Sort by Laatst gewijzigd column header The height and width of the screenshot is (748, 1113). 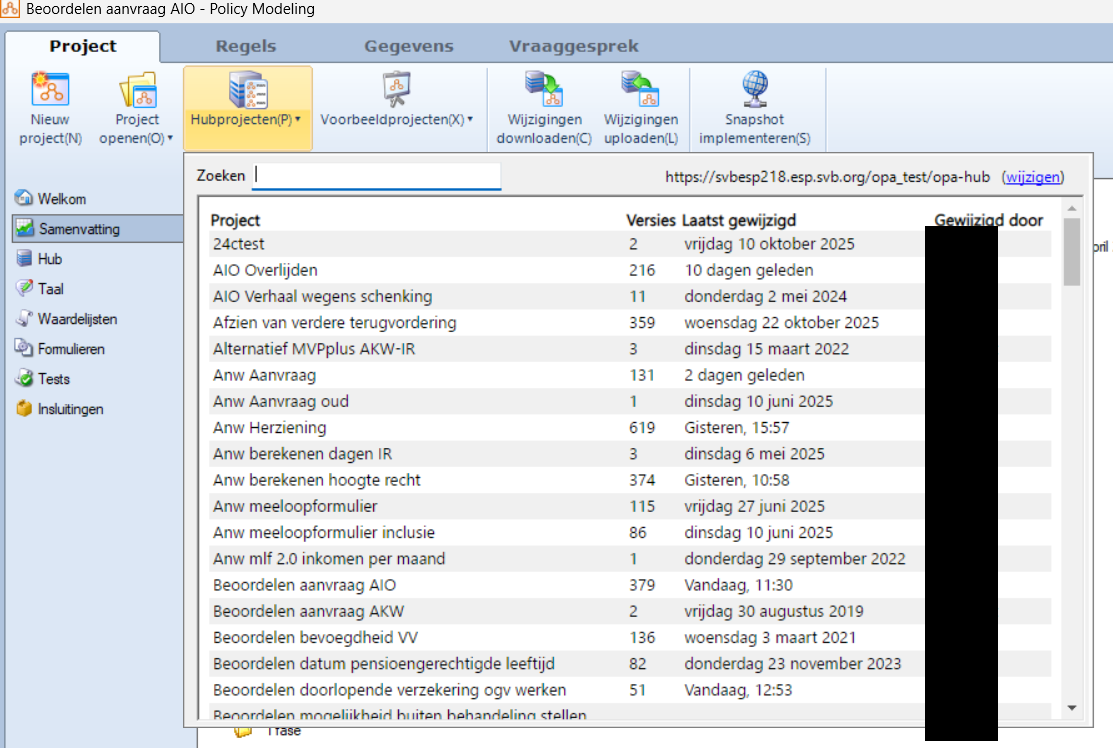739,220
